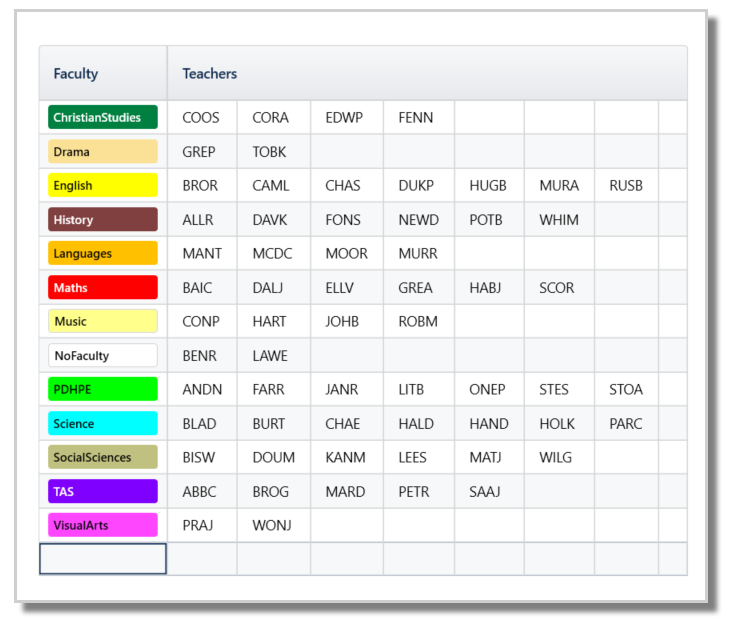Select the red Maths faculty label
Image resolution: width=730 pixels, height=625 pixels.
click(103, 287)
